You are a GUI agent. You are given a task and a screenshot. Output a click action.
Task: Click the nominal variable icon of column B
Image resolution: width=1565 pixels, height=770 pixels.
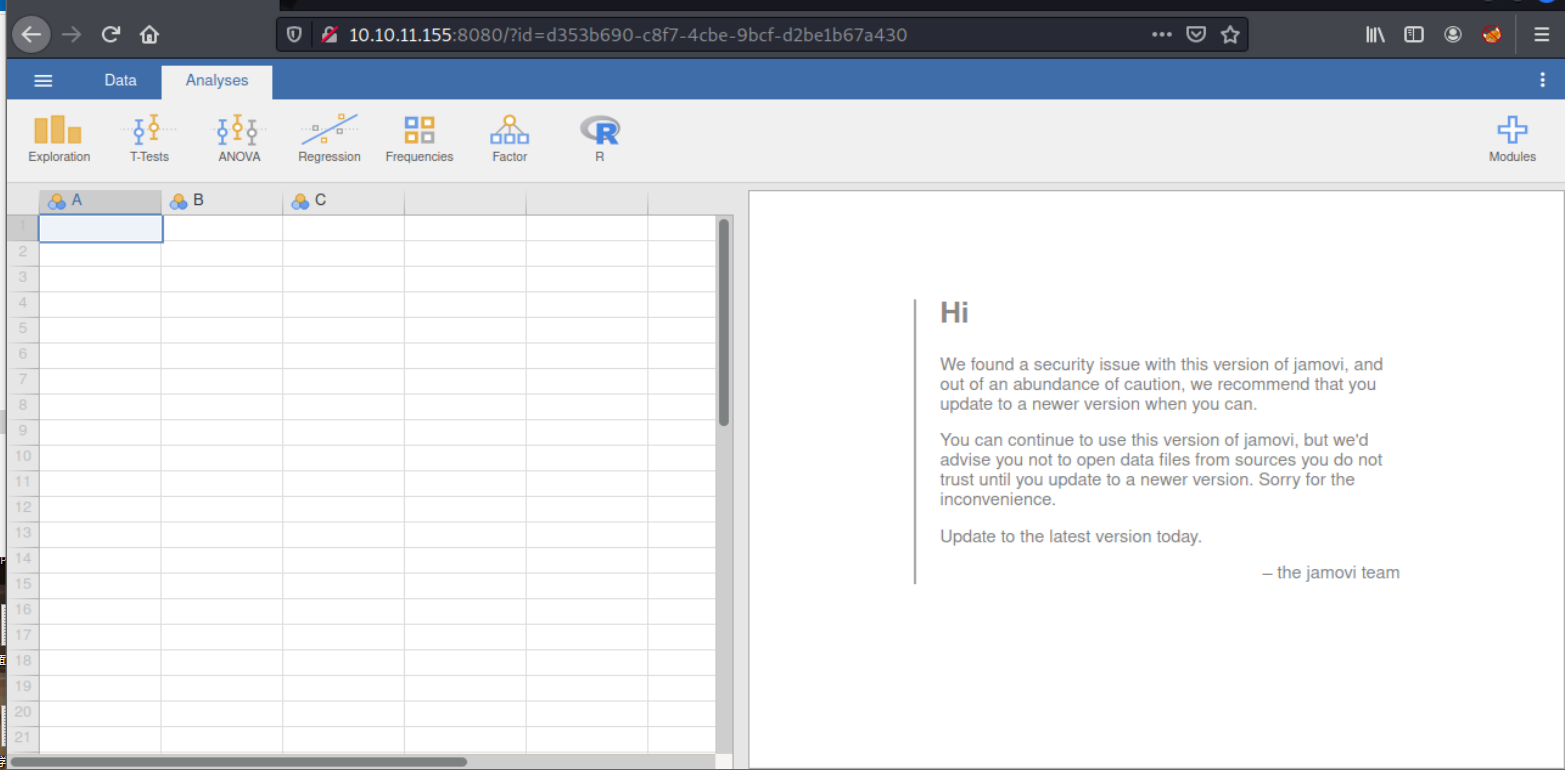pos(179,202)
